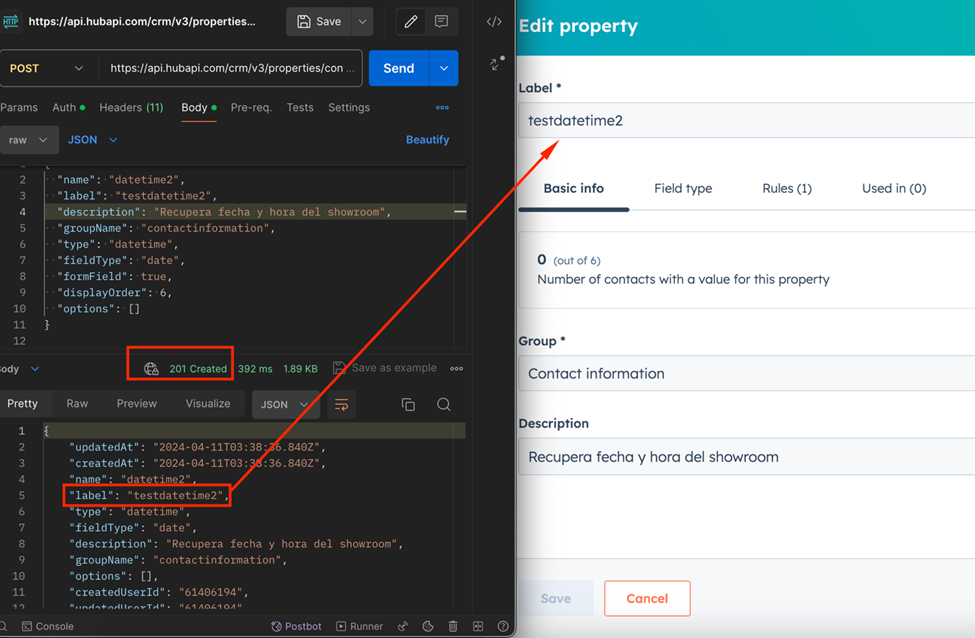
Task: Click the Label input field showing testdatetime2
Action: (x=740, y=119)
